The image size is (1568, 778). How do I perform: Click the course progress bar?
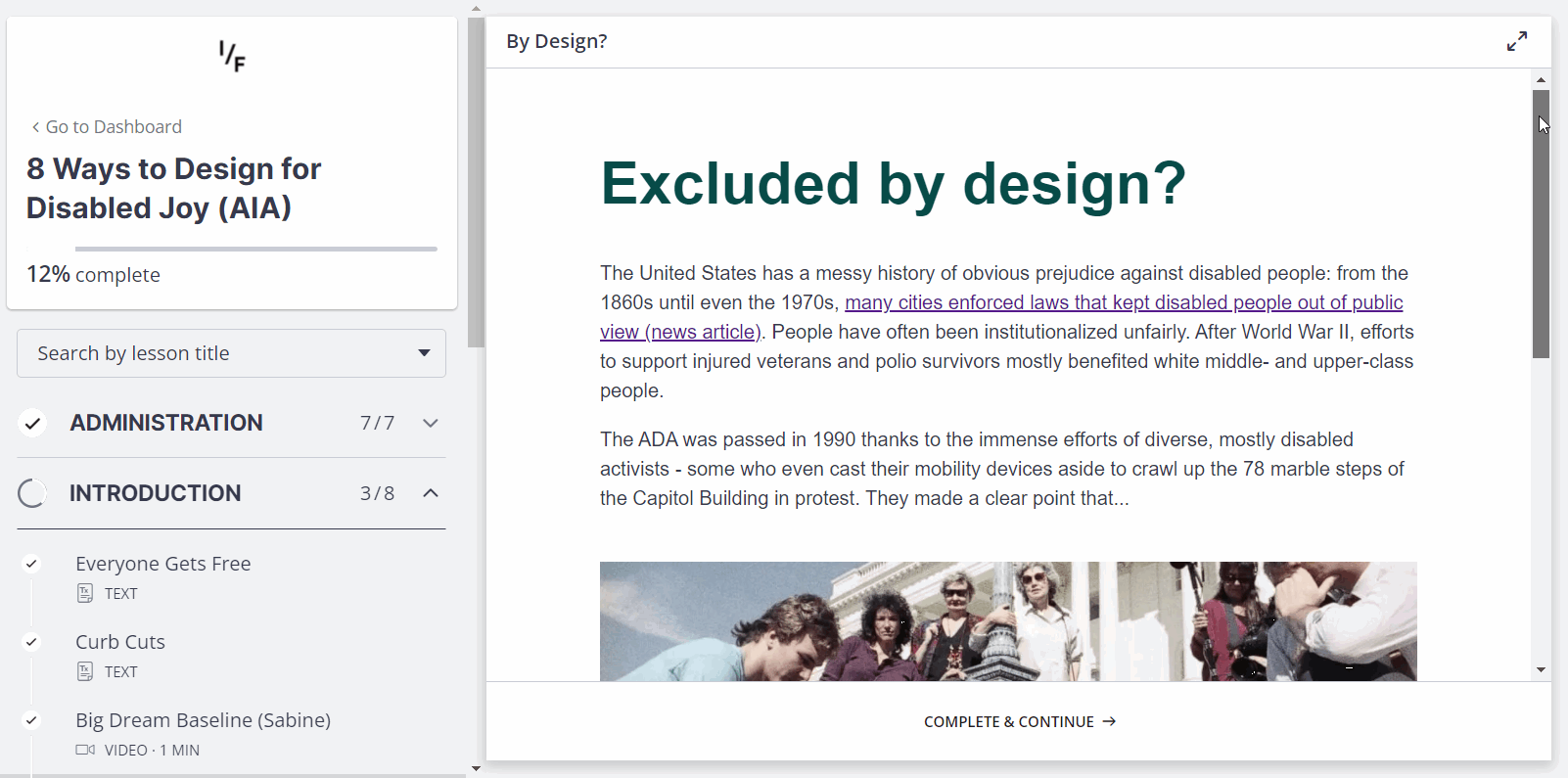pos(255,249)
